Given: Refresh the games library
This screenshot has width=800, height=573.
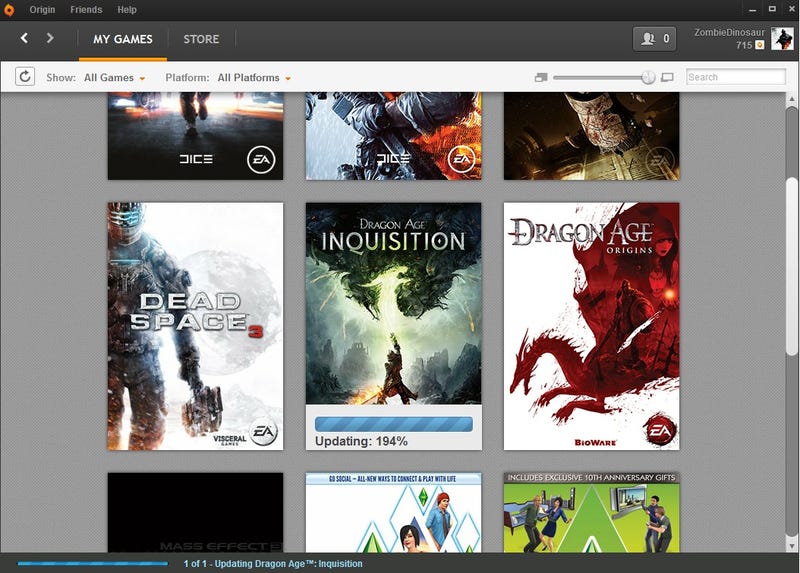Looking at the screenshot, I should tap(24, 77).
